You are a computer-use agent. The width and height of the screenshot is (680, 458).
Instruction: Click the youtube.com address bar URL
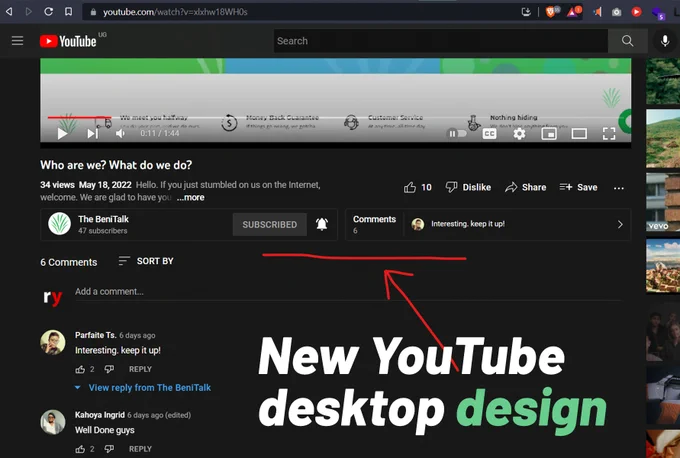coord(175,12)
